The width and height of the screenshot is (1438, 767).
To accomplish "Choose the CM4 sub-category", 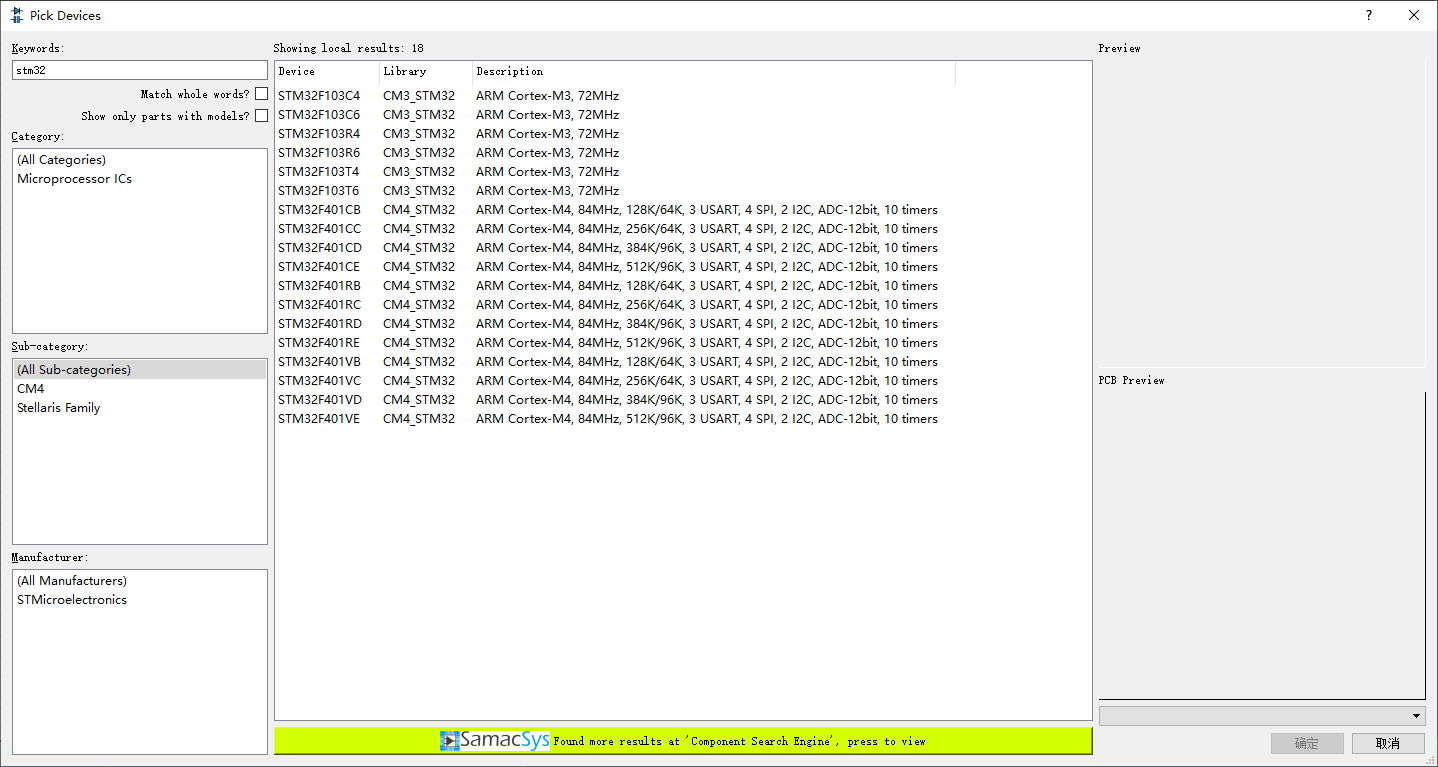I will (140, 389).
